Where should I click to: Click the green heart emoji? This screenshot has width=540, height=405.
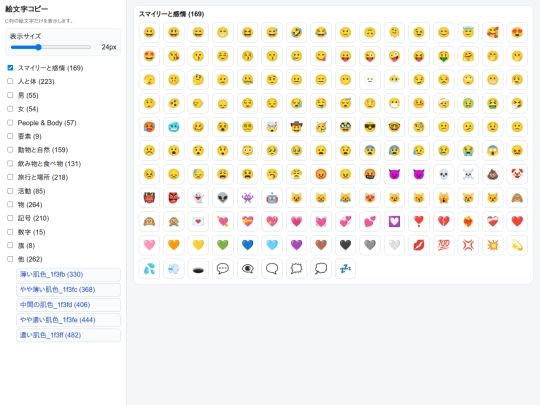(222, 245)
